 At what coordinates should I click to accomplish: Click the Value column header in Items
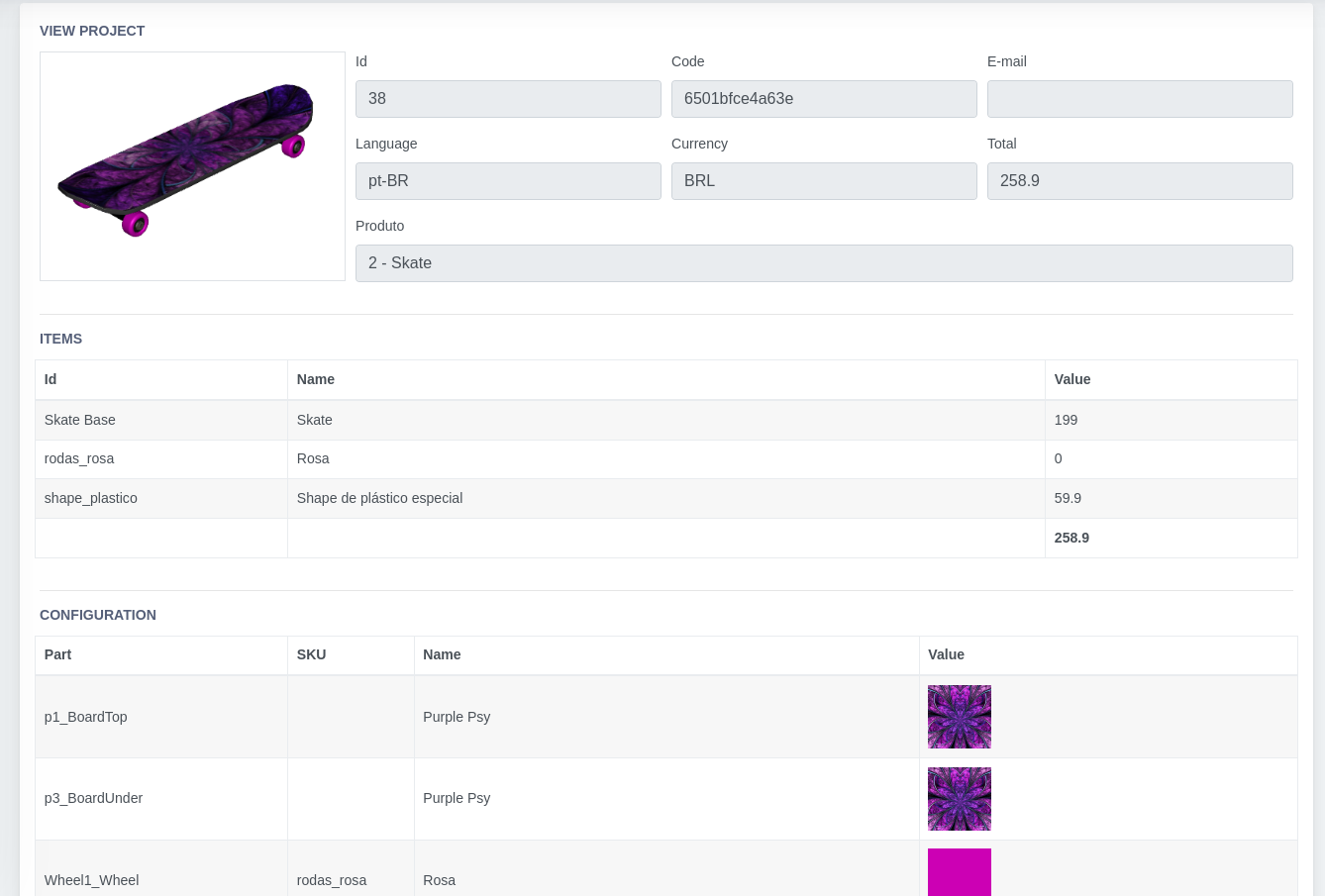(1072, 379)
